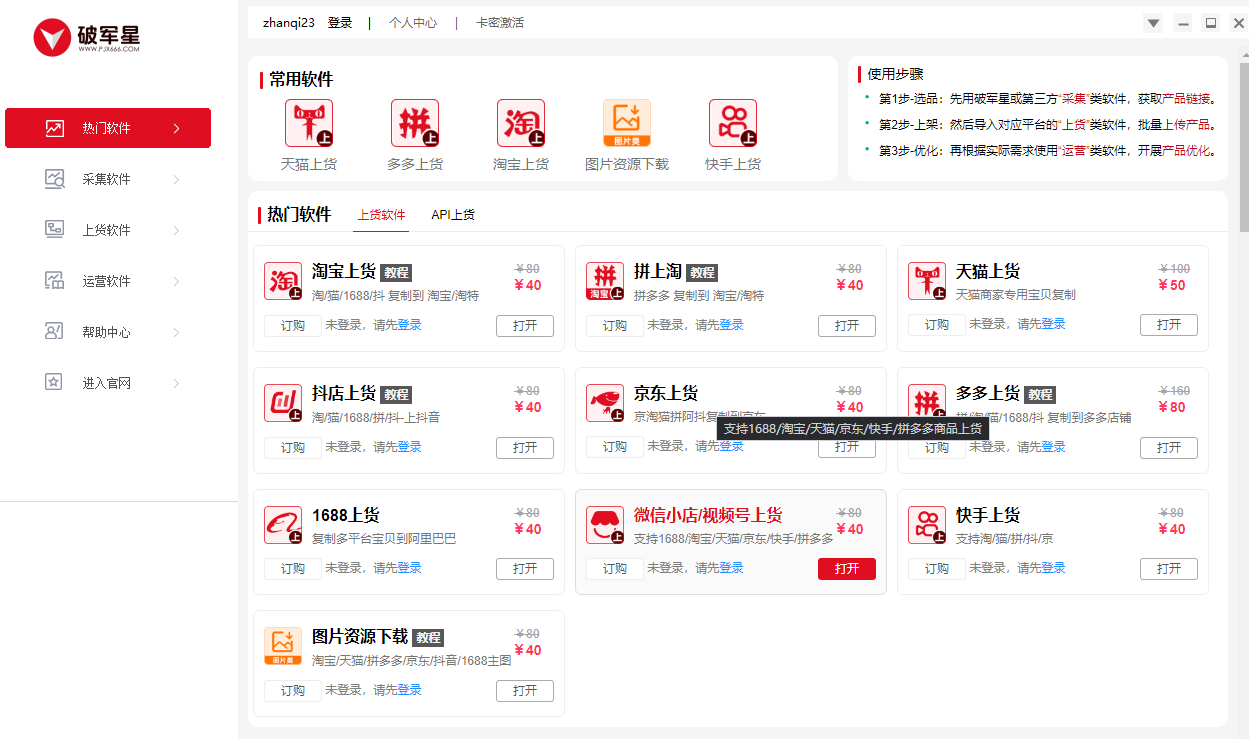Viewport: 1249px width, 739px height.
Task: Open the title bar dropdown triangle menu
Action: [x=1153, y=23]
